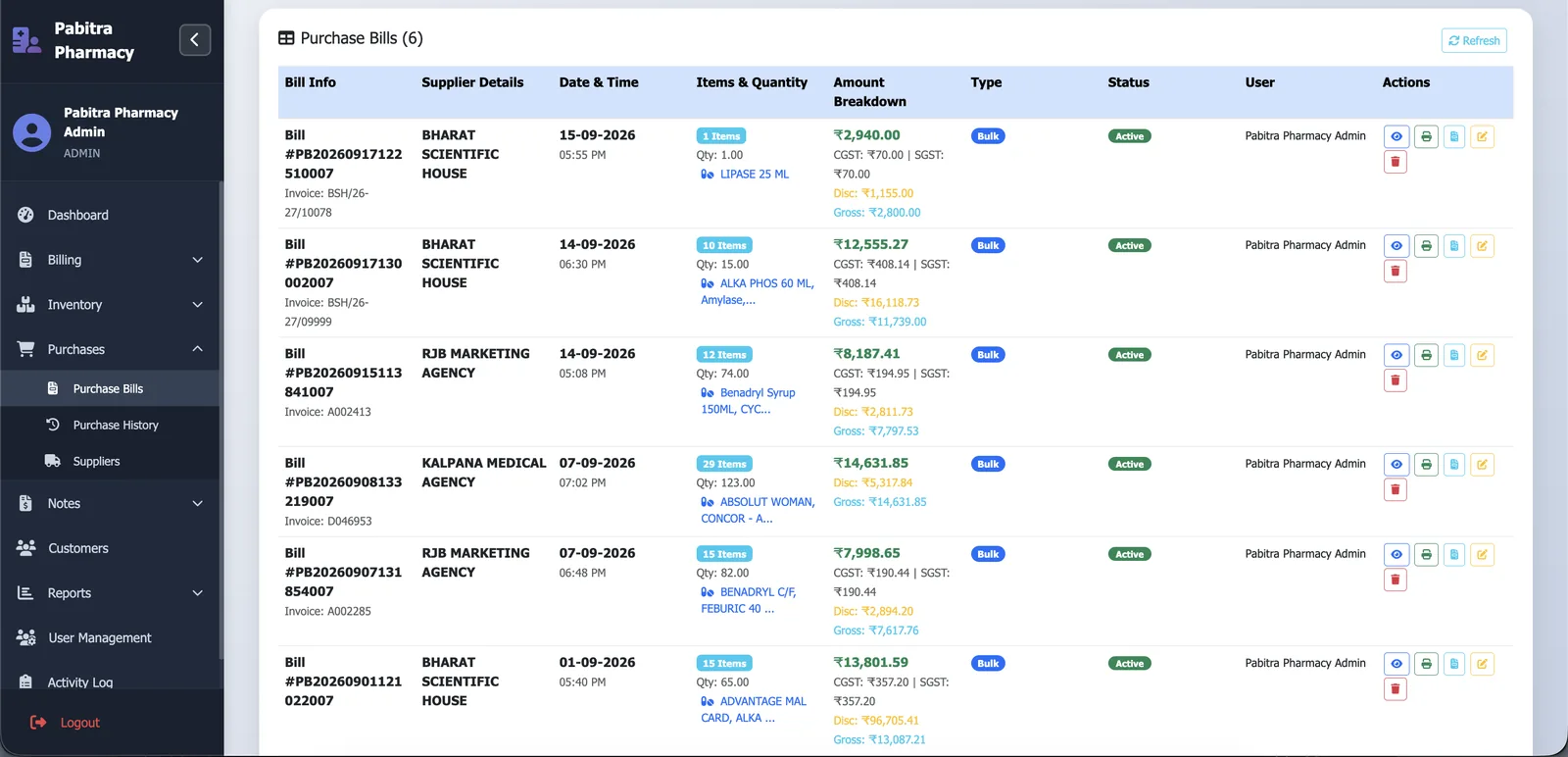Print the ₹12,555.27 purchase bill
Viewport: 1568px width, 757px height.
pos(1426,246)
